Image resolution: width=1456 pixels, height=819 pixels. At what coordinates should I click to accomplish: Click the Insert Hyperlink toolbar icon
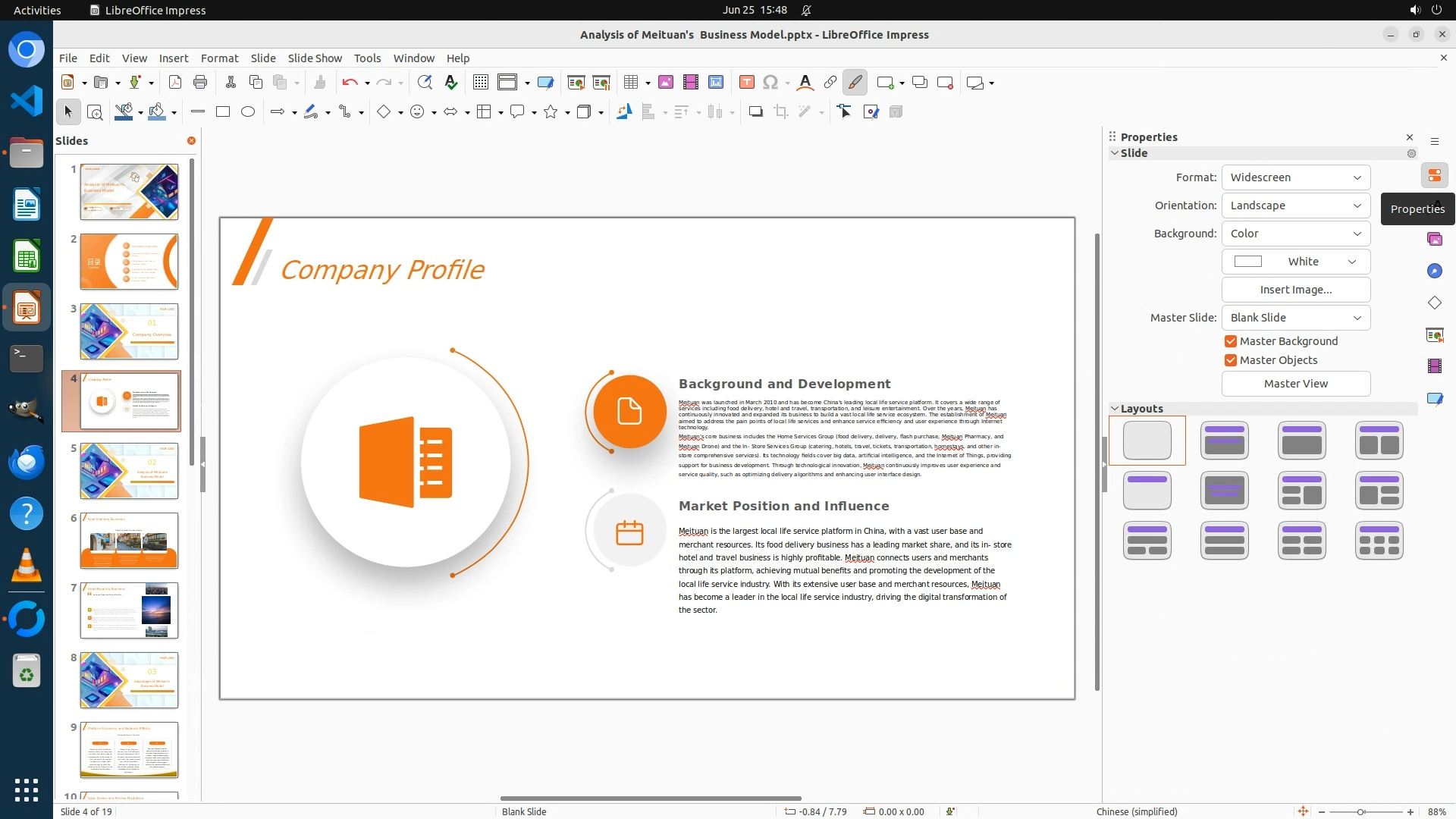[830, 83]
